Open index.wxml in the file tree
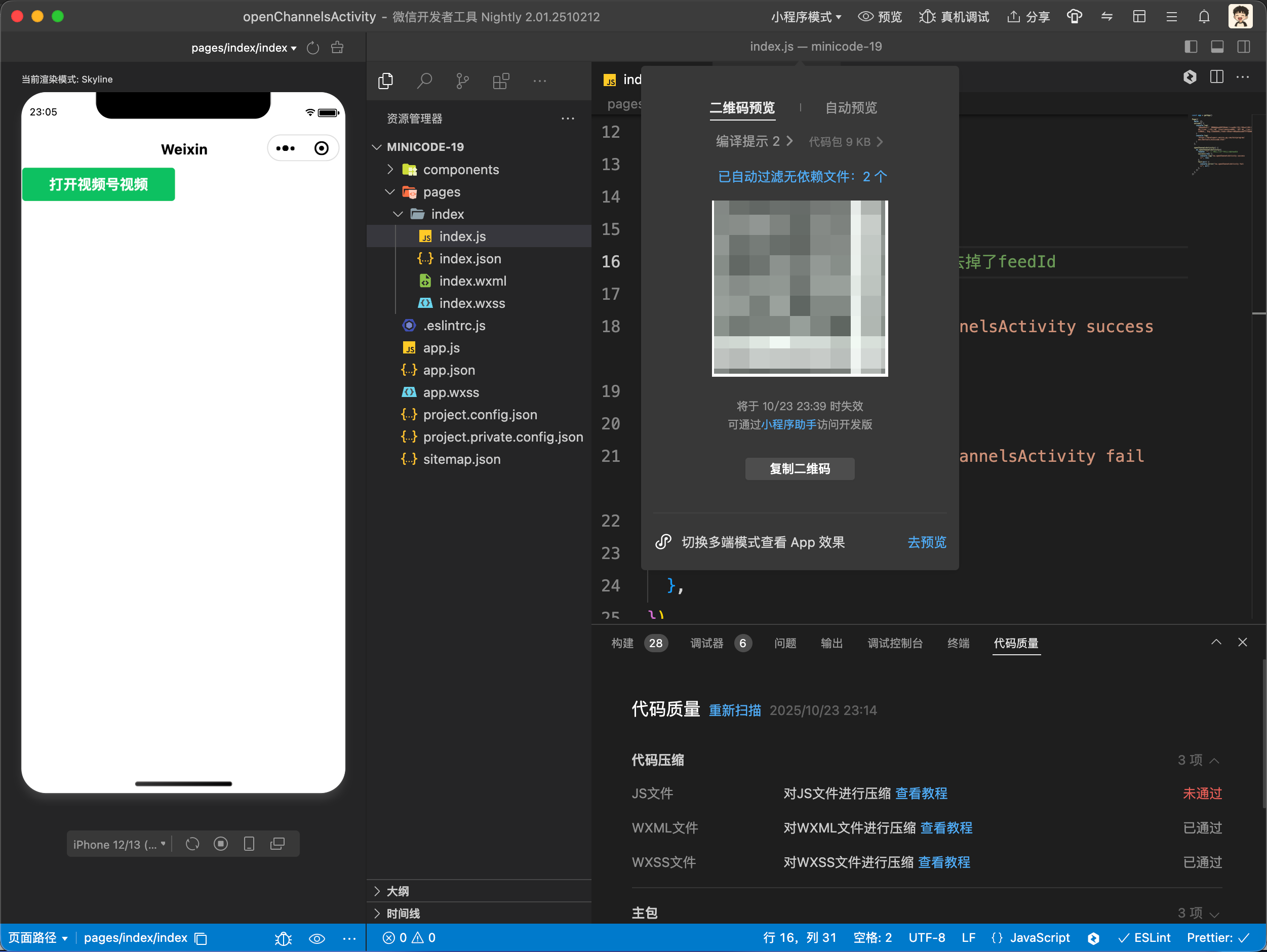 click(x=472, y=281)
